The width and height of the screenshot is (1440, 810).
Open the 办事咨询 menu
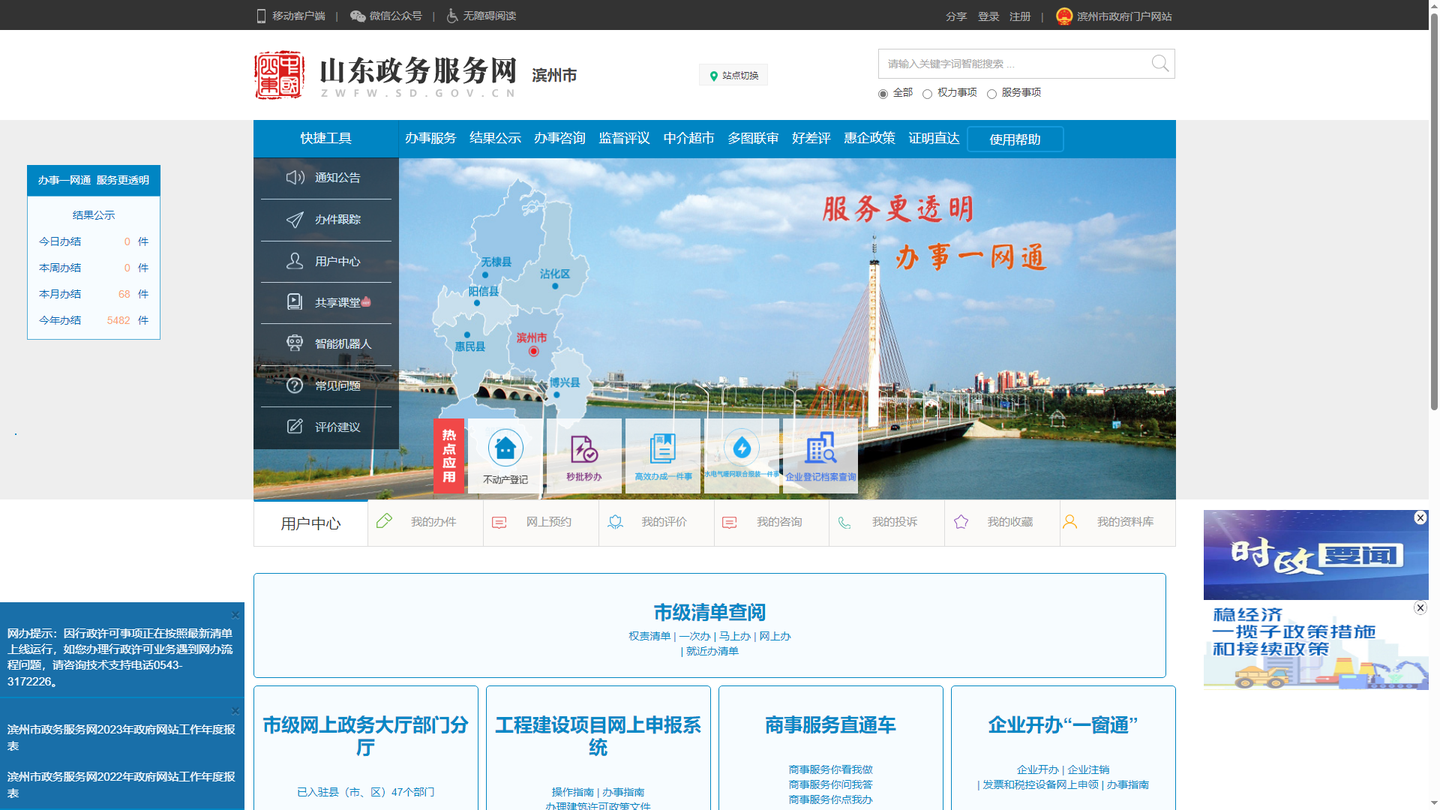point(560,138)
